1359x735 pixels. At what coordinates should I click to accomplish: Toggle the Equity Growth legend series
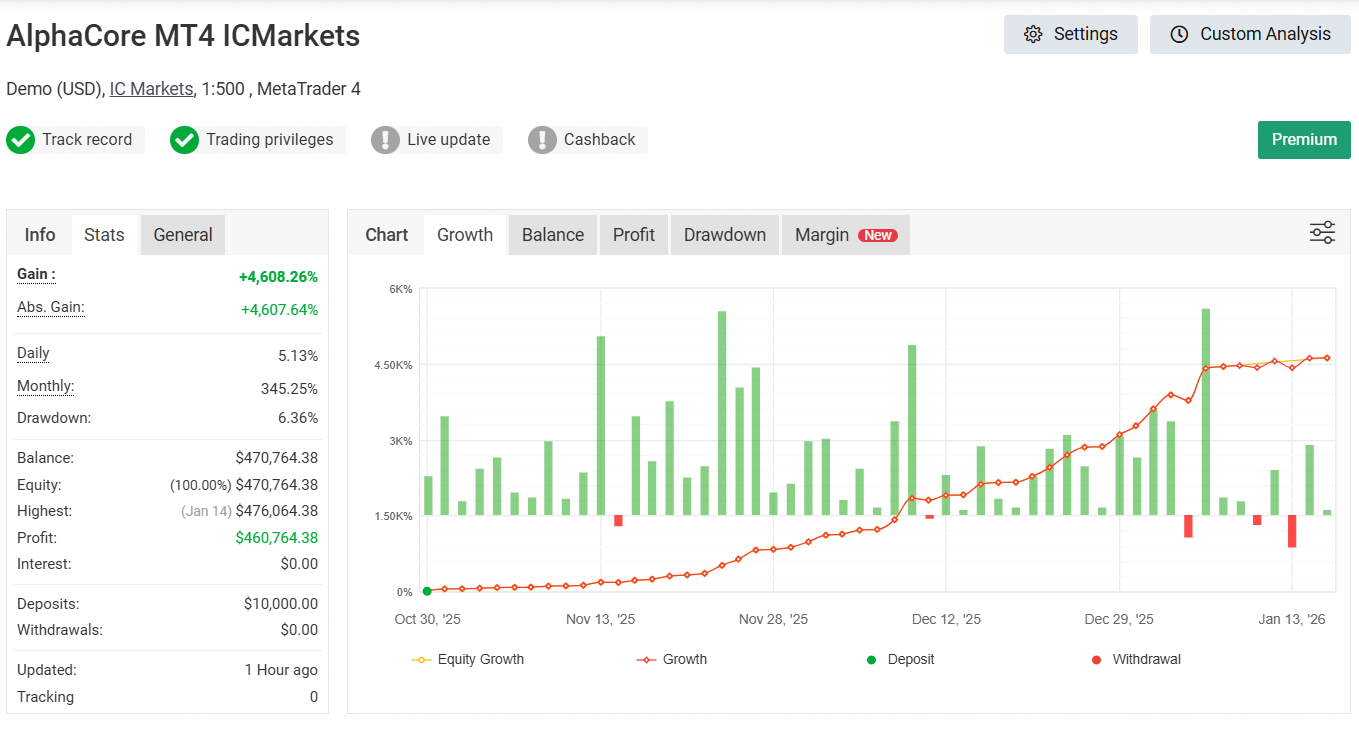tap(468, 659)
